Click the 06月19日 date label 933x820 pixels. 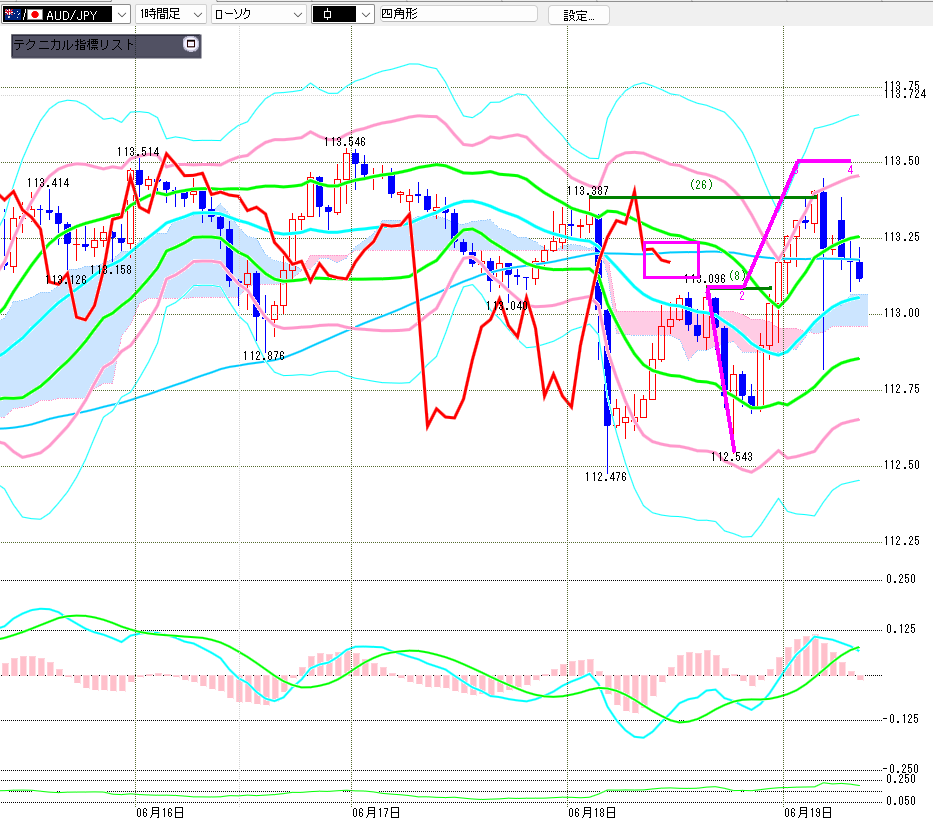807,812
